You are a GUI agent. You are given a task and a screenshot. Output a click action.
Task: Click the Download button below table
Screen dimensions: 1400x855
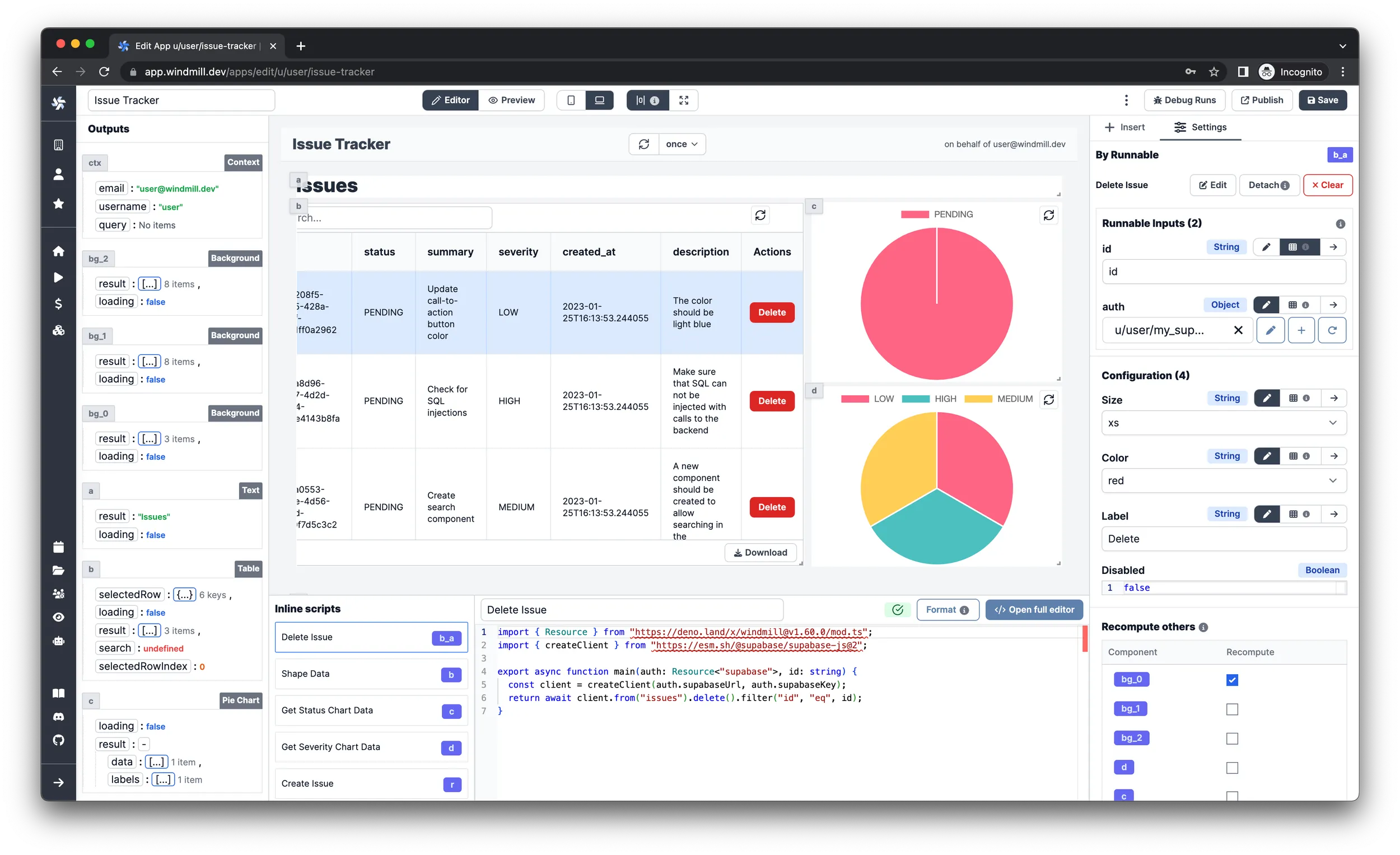(x=760, y=552)
